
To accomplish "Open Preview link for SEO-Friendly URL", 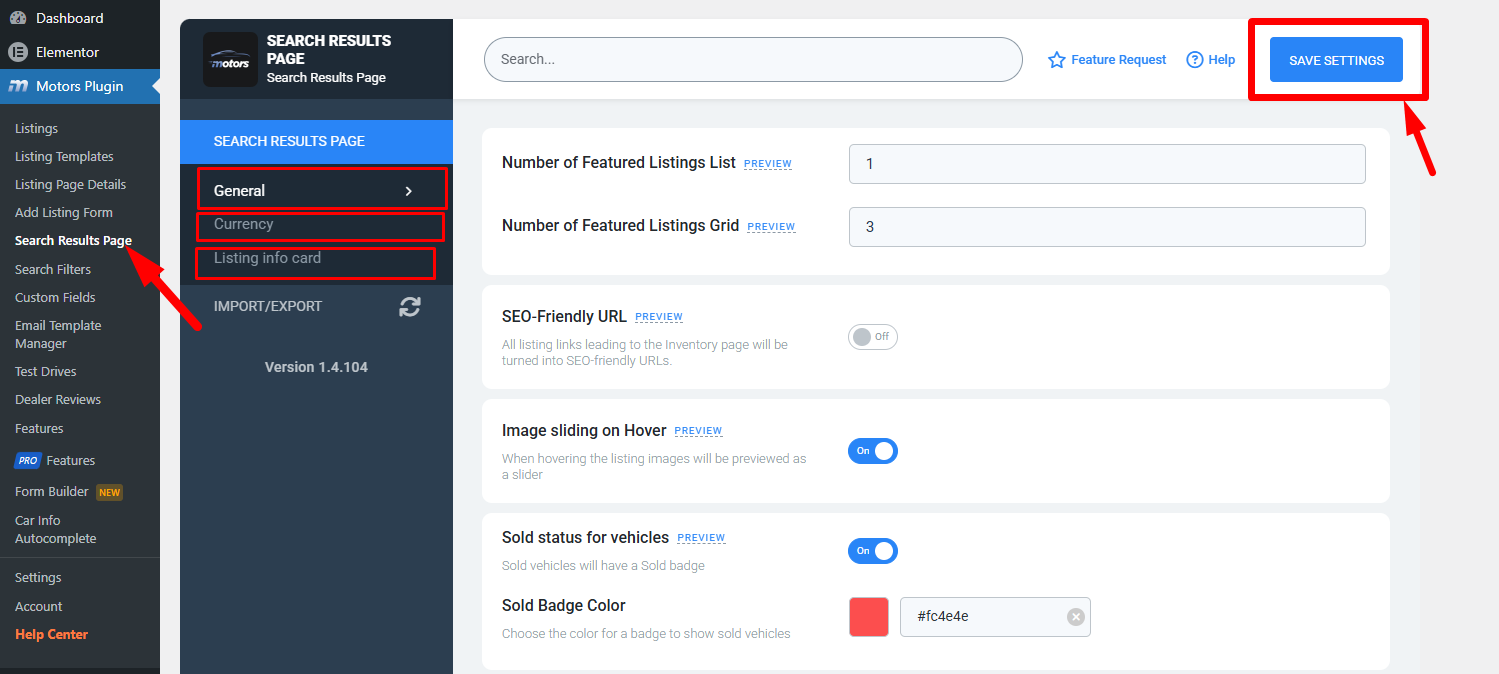I will click(x=659, y=317).
